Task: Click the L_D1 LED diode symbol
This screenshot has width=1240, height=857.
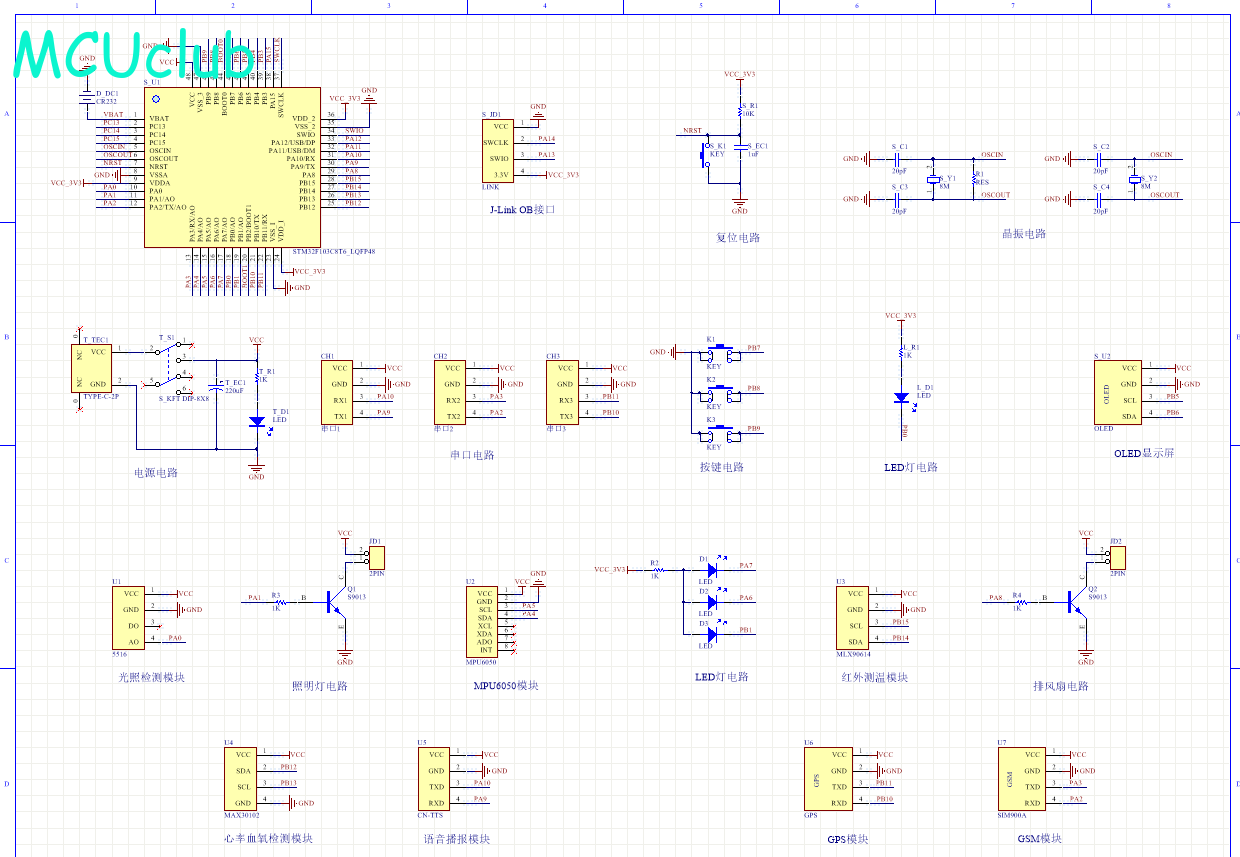Action: point(901,397)
